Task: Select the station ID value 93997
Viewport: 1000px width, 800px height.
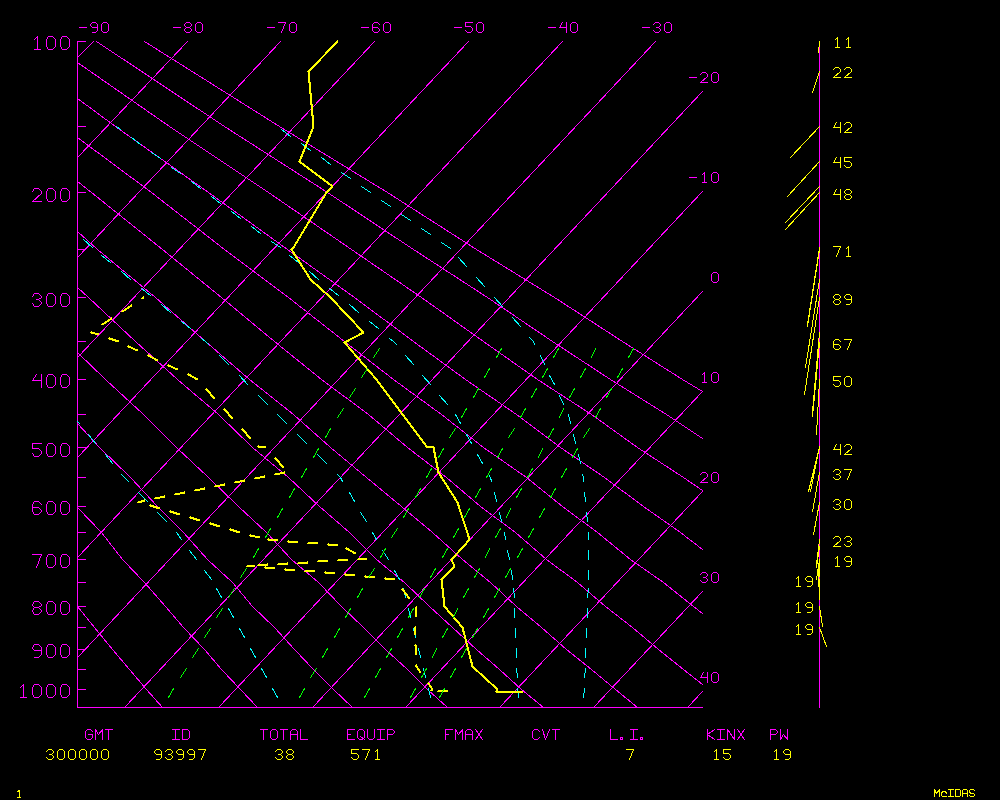Action: pos(181,755)
